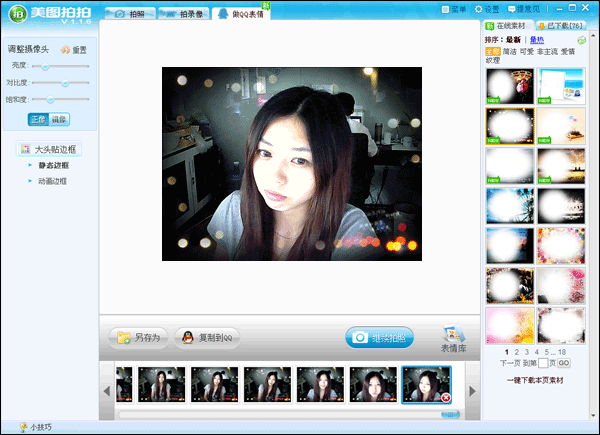Switch to the 拍录像 video tab

(x=184, y=14)
